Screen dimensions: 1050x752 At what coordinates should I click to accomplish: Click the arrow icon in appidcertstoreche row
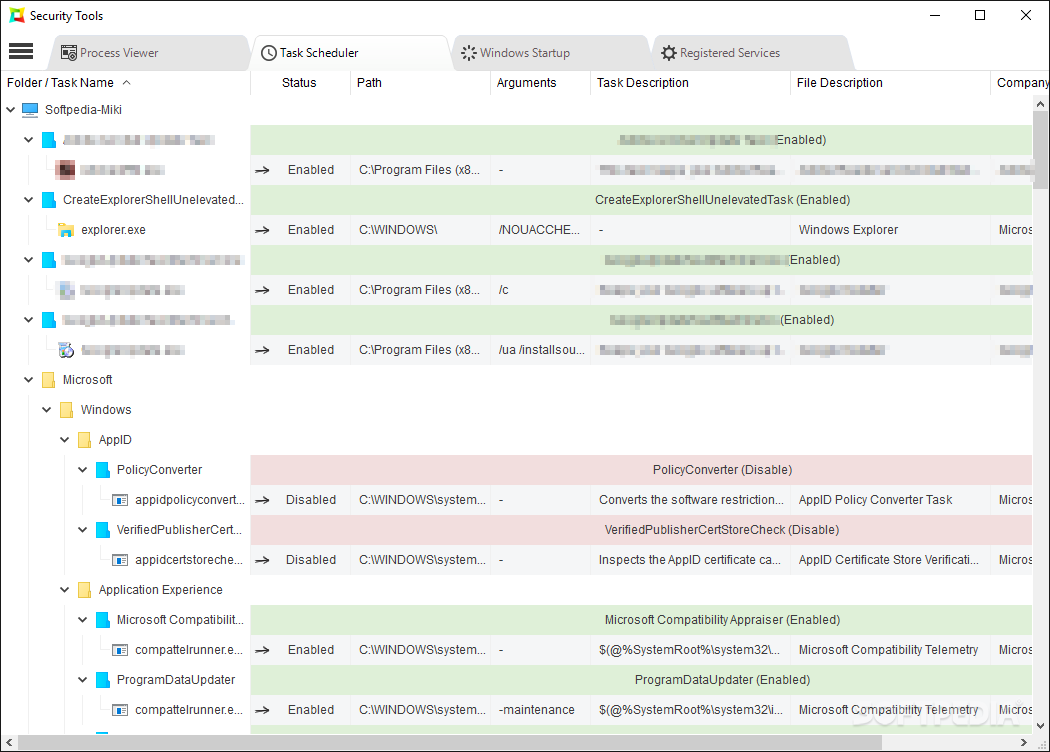[262, 560]
